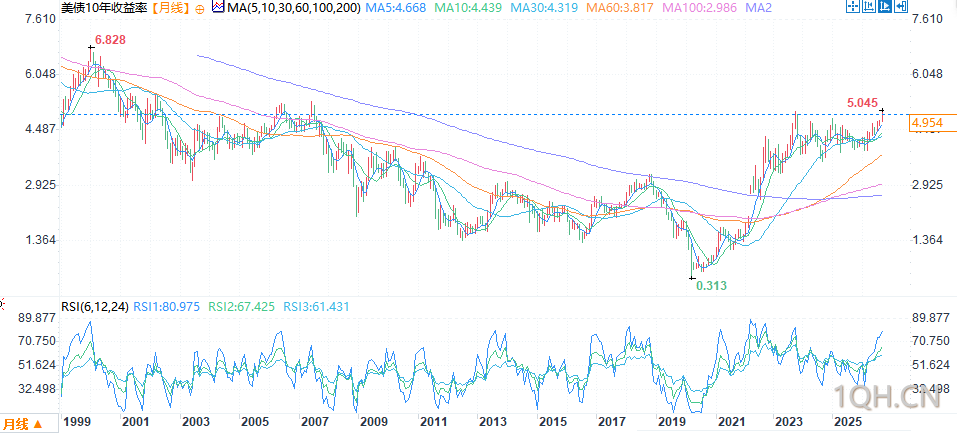Click the 2025 label on the time axis
This screenshot has width=957, height=433.
click(x=848, y=422)
